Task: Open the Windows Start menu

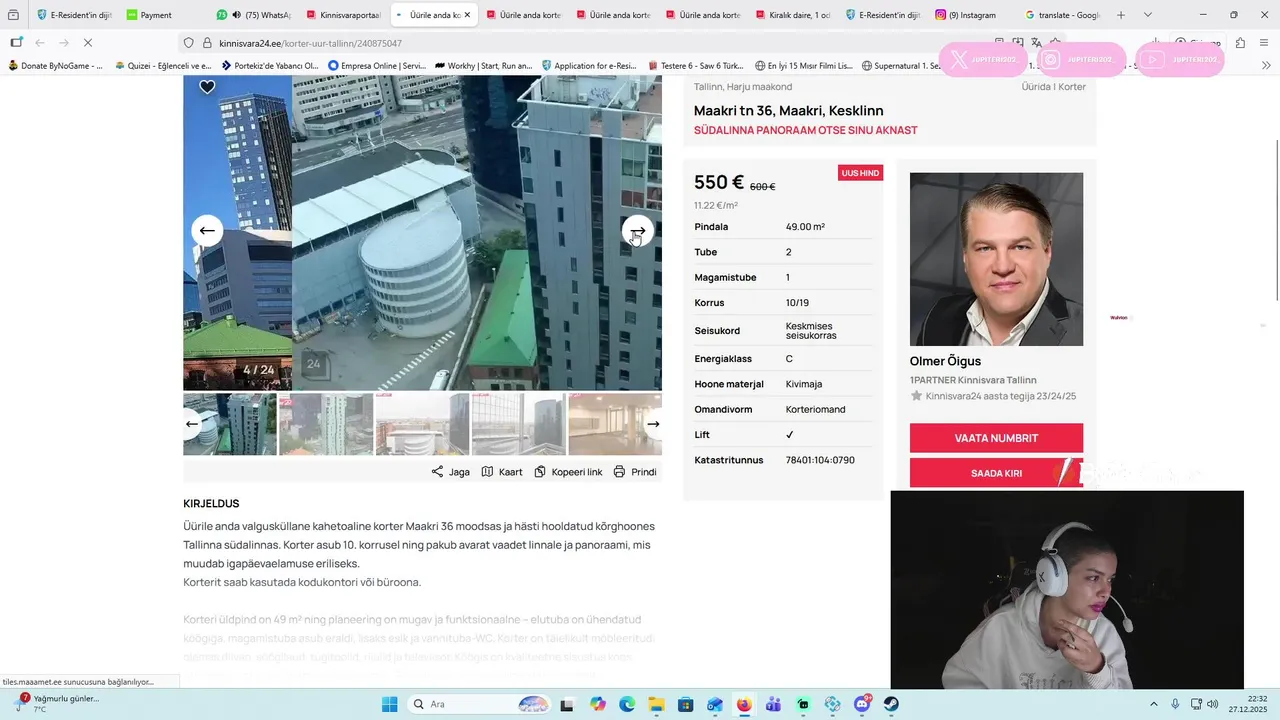Action: (x=389, y=704)
